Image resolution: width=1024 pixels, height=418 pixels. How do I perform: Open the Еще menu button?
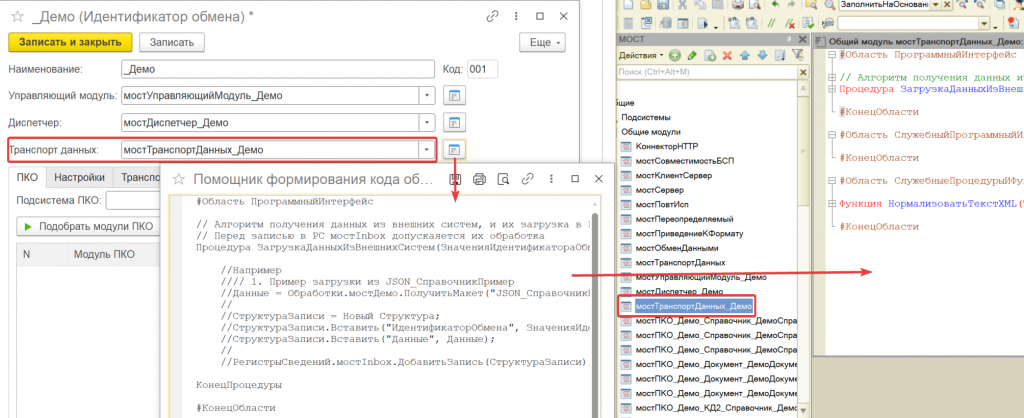(542, 42)
